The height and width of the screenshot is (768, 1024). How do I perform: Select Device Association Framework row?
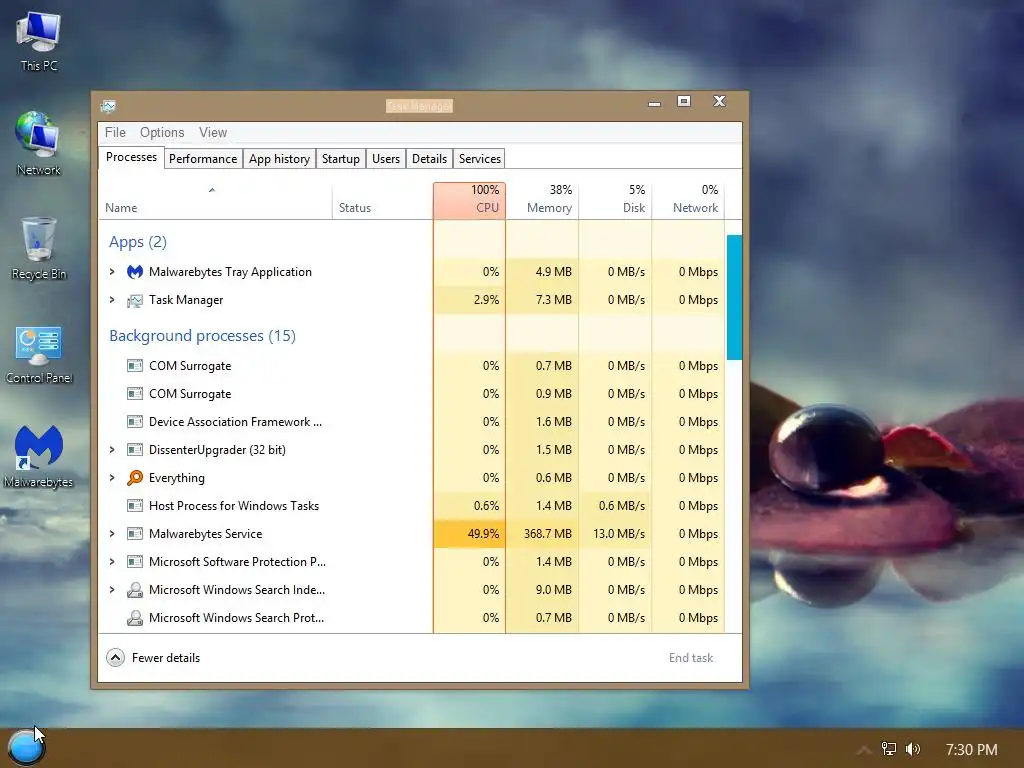click(411, 422)
